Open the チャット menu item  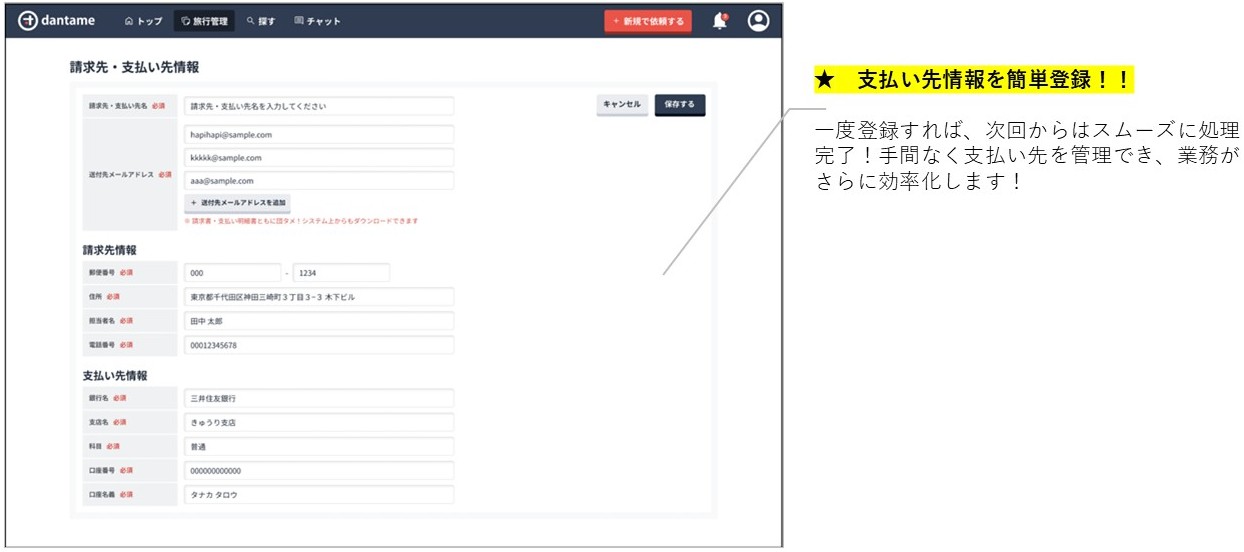[x=318, y=21]
